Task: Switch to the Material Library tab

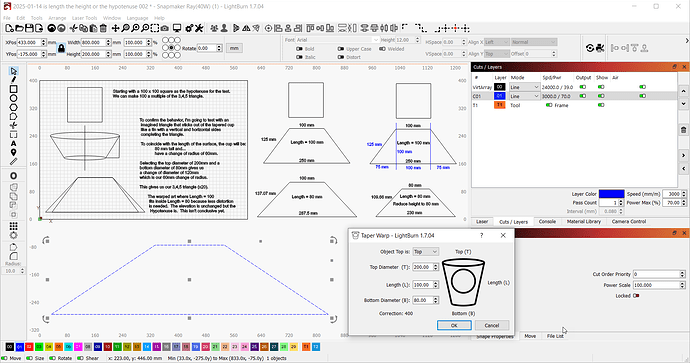Action: coord(584,222)
